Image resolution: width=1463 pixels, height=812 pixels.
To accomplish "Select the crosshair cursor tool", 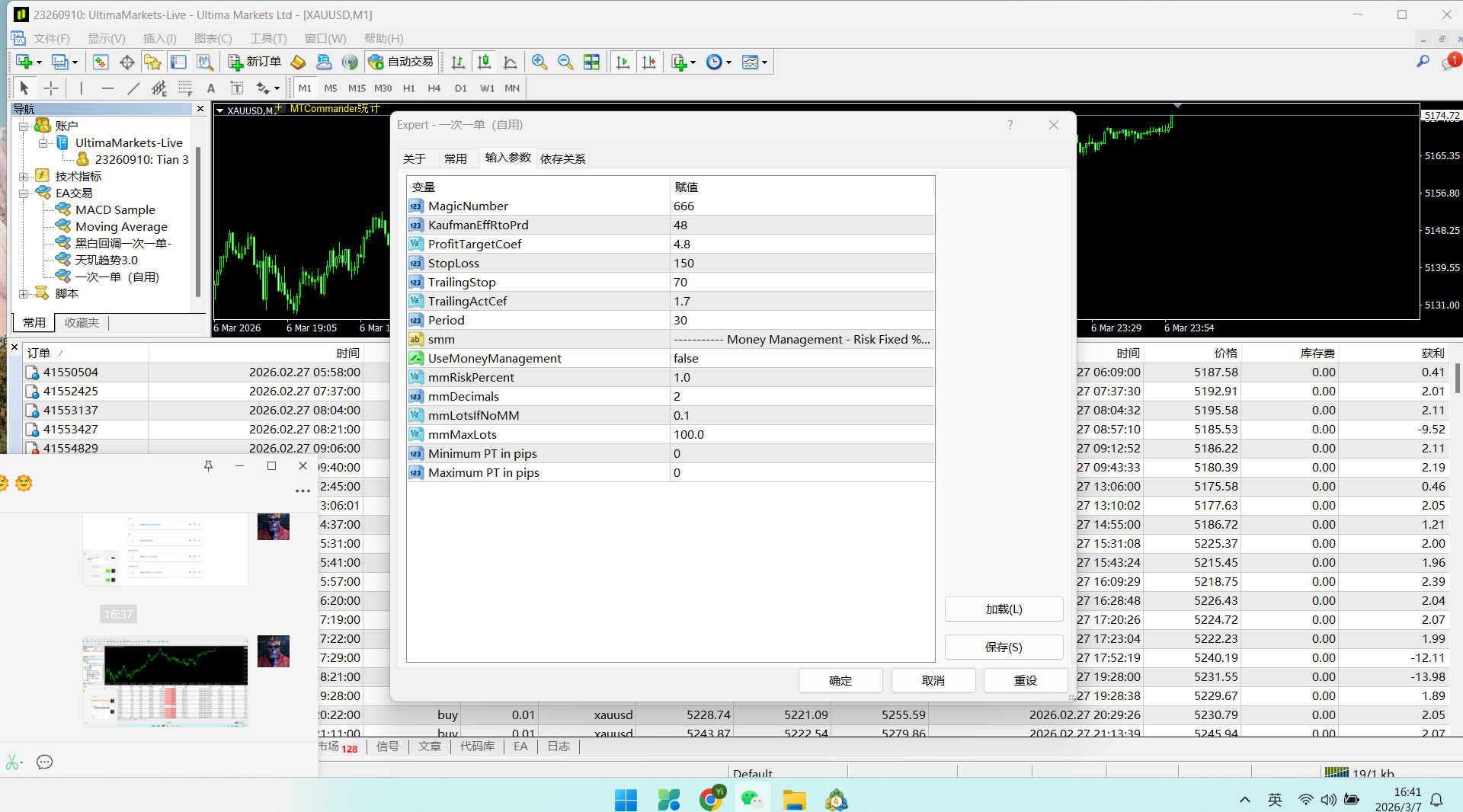I will click(x=51, y=88).
